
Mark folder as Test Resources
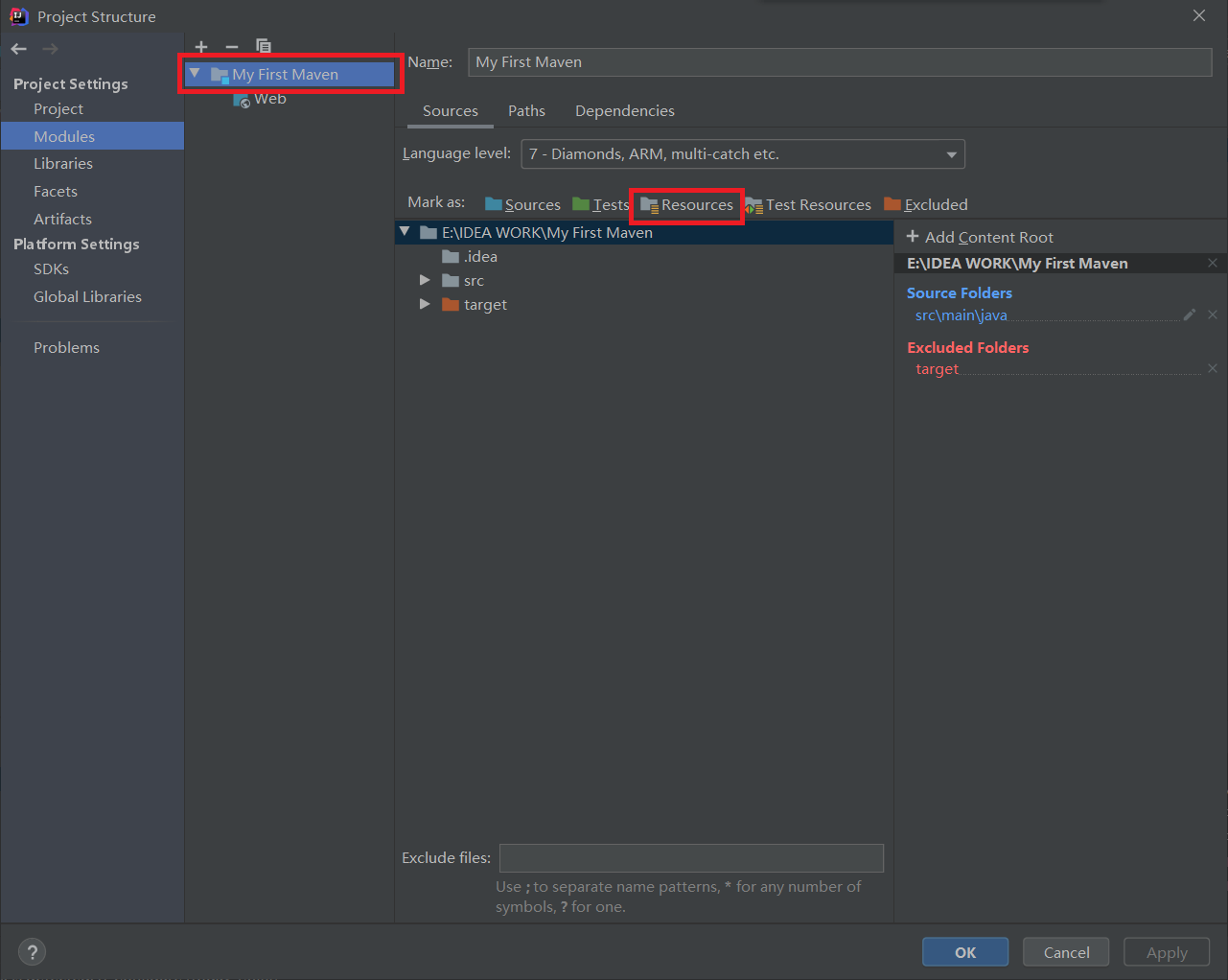click(808, 204)
